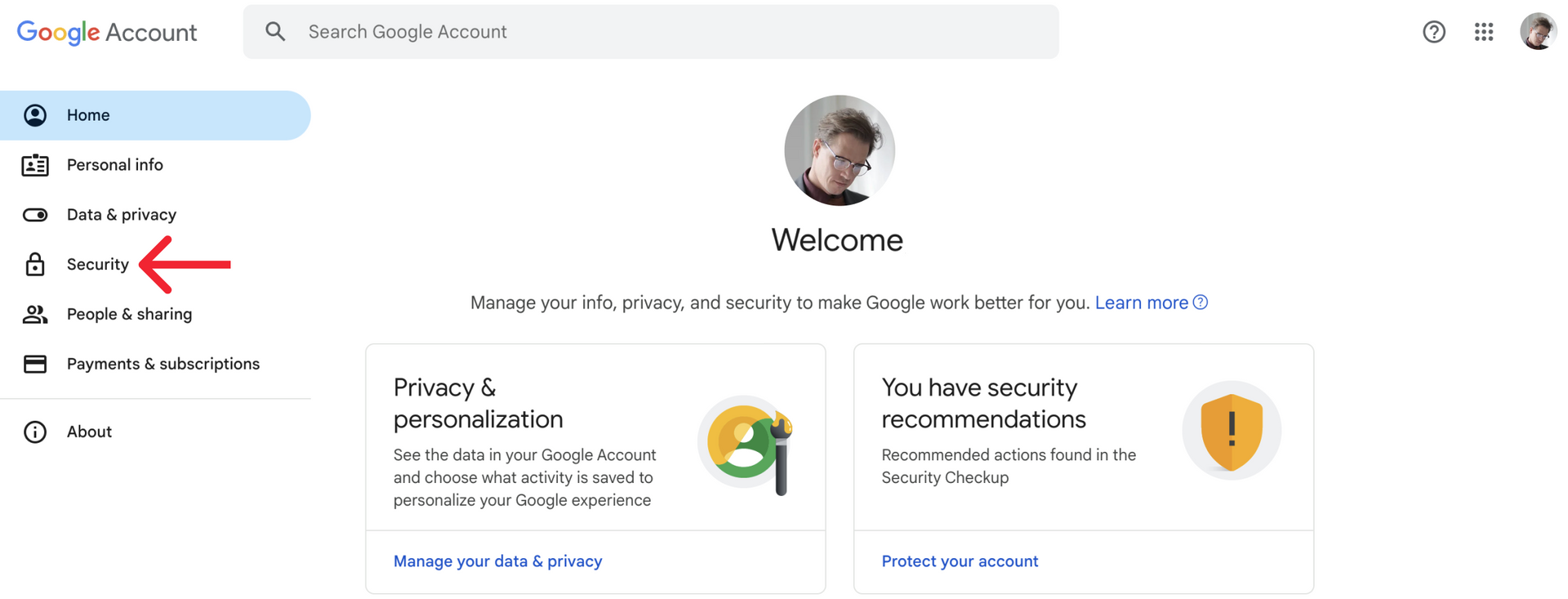Open Personal info section
The height and width of the screenshot is (599, 1568).
coord(155,165)
